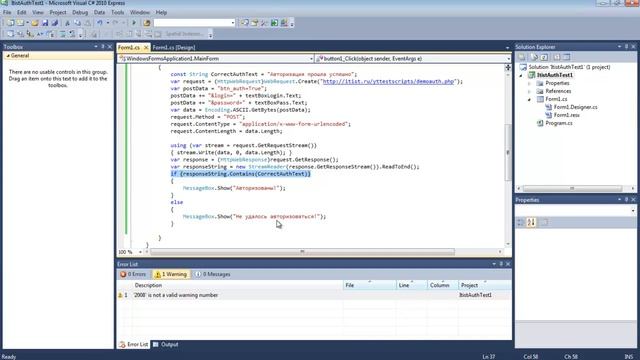Collapse the Form1.cs tree node

tap(530, 99)
